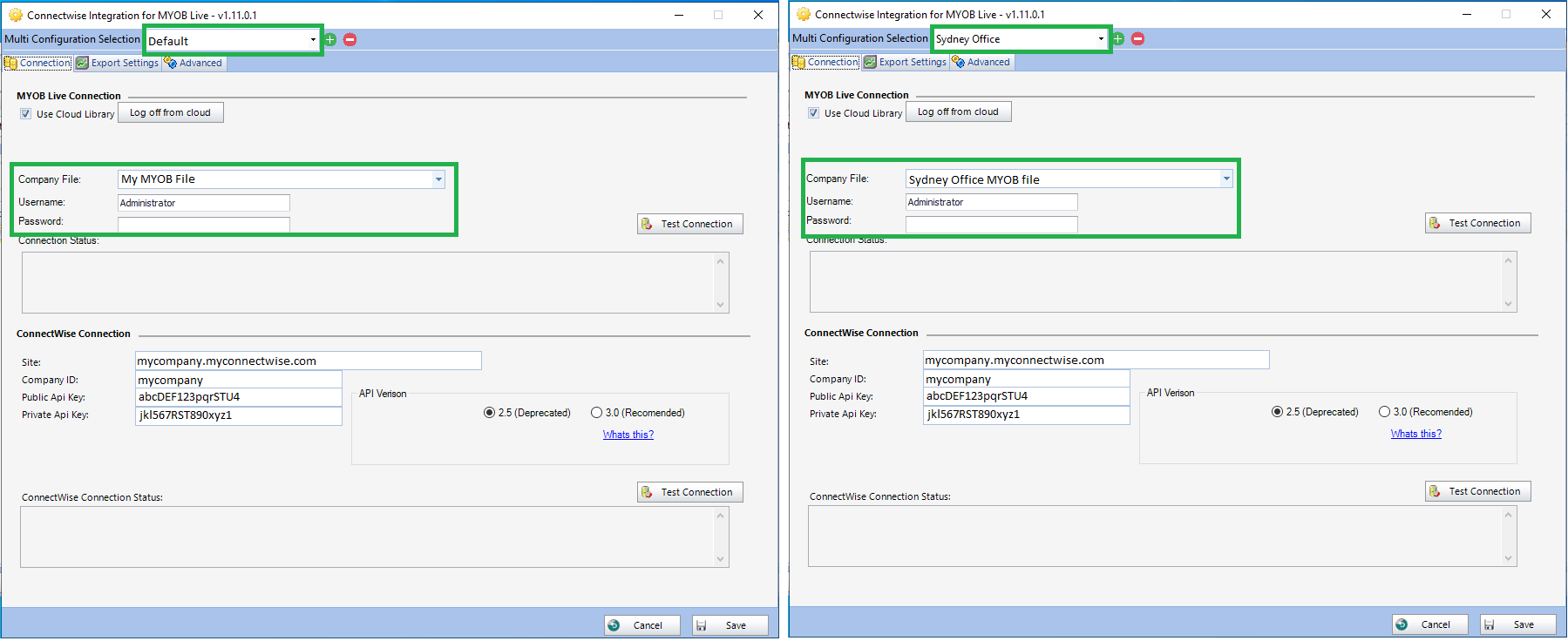Click Public Api Key field in left window
Screen dimensions: 1568x641
tap(239, 397)
